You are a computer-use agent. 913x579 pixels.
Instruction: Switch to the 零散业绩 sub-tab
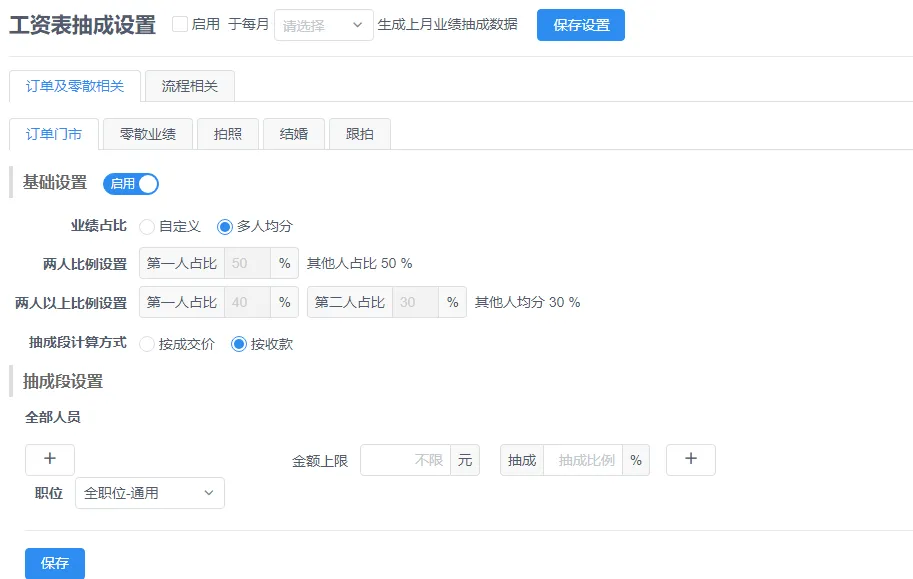pyautogui.click(x=147, y=134)
